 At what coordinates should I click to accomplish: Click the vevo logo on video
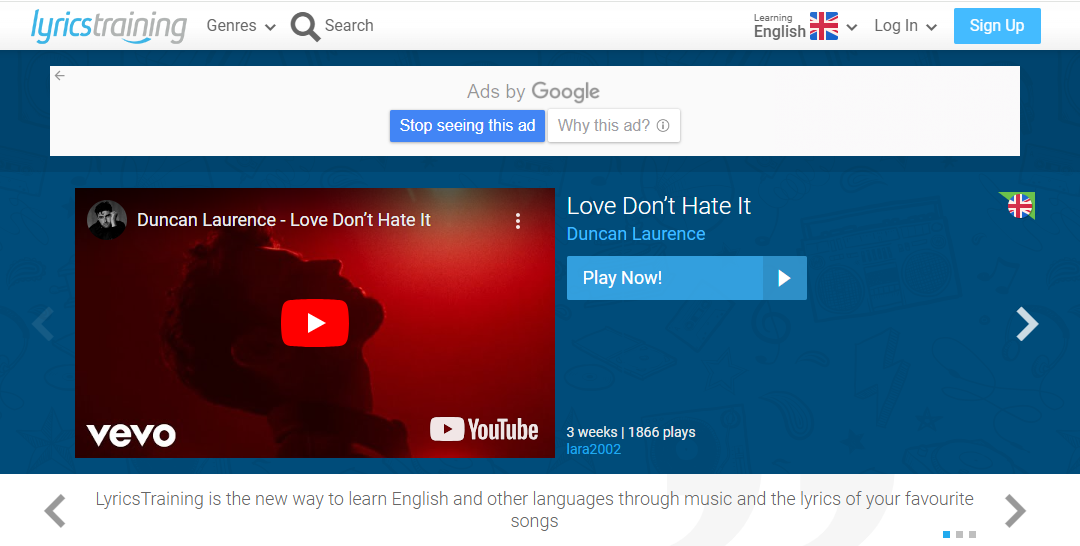(x=131, y=434)
